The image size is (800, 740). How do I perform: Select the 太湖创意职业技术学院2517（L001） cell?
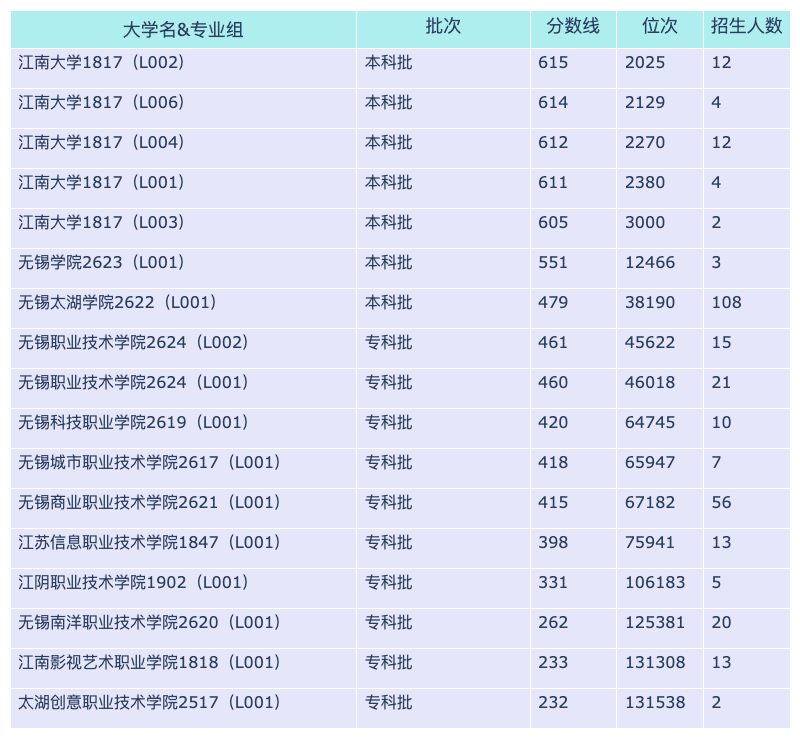coord(183,708)
